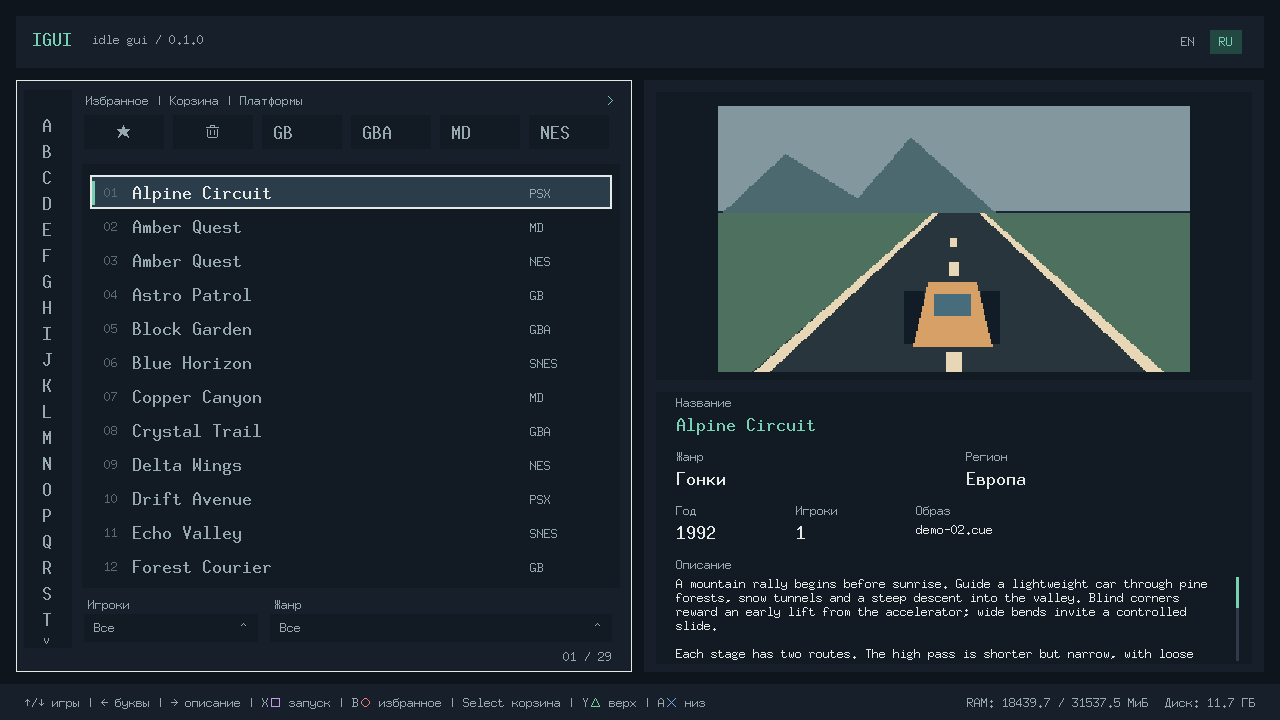Select Copper Canyon in the list

coord(351,397)
